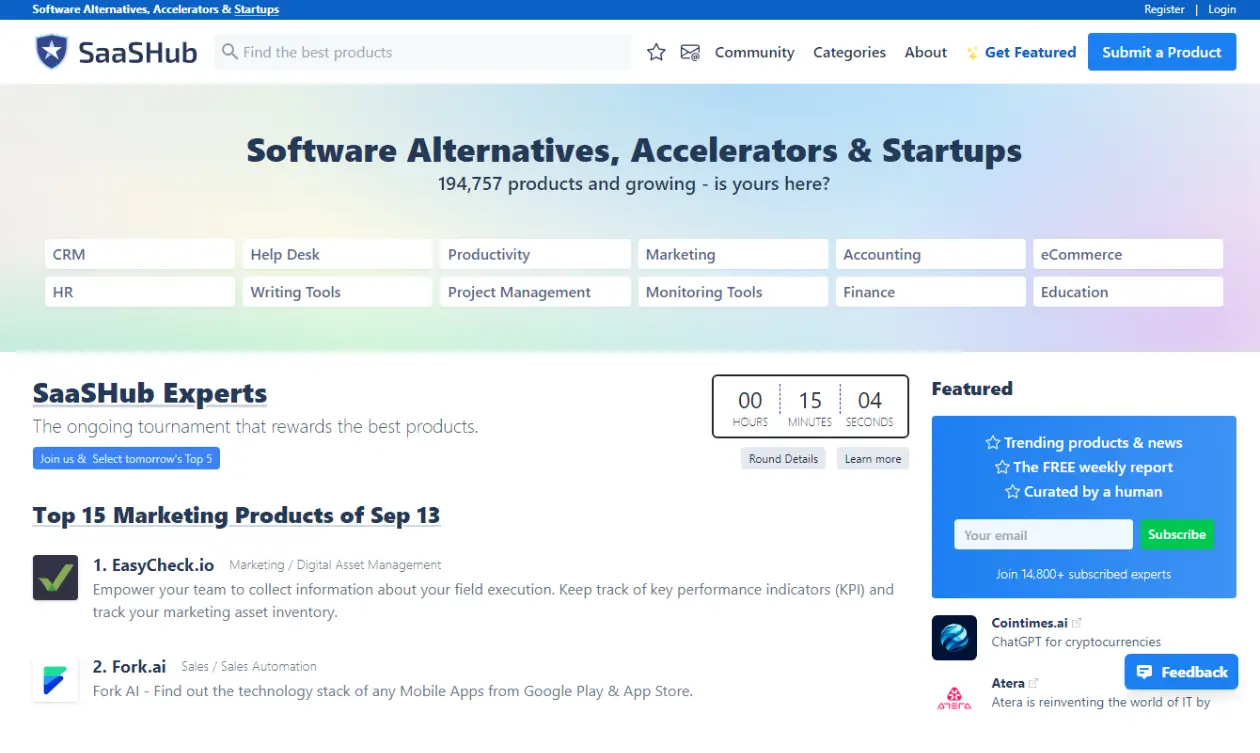This screenshot has height=753, width=1260.
Task: Click ChatGPT for cryptocurrencies description
Action: click(1076, 642)
